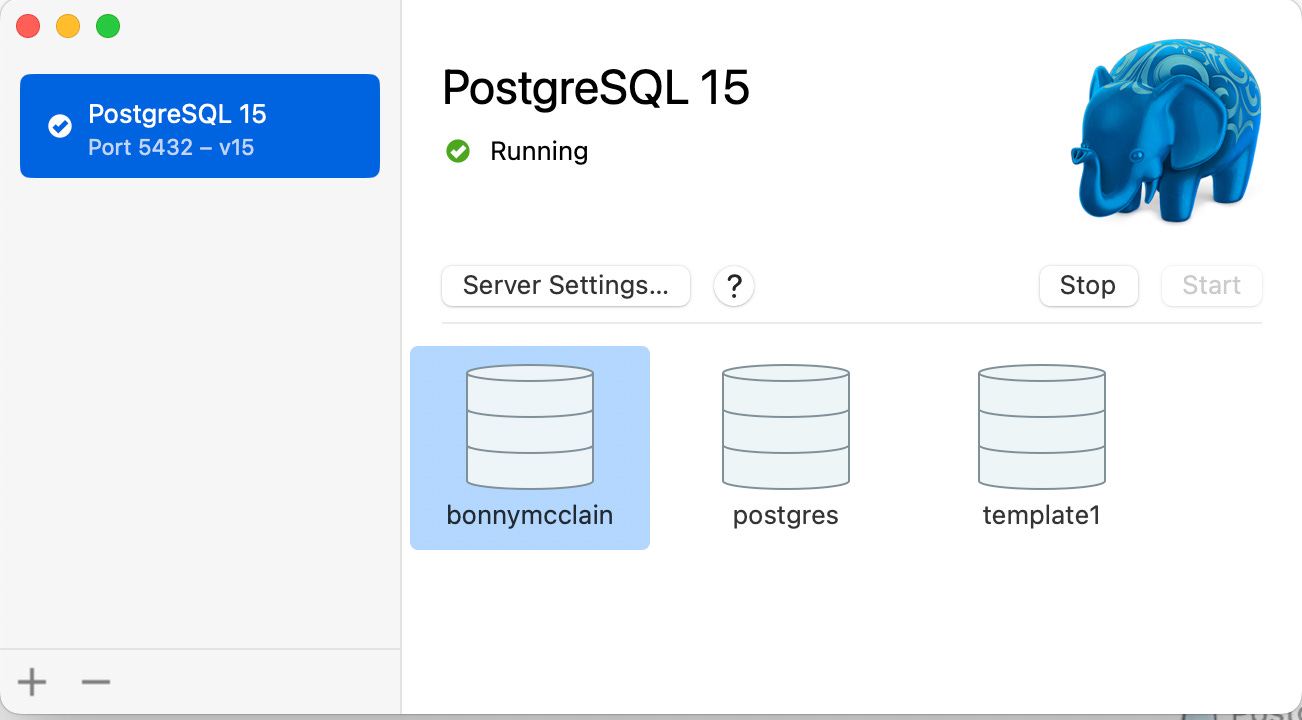The width and height of the screenshot is (1302, 720).
Task: Click the template1 database label
Action: click(1041, 515)
